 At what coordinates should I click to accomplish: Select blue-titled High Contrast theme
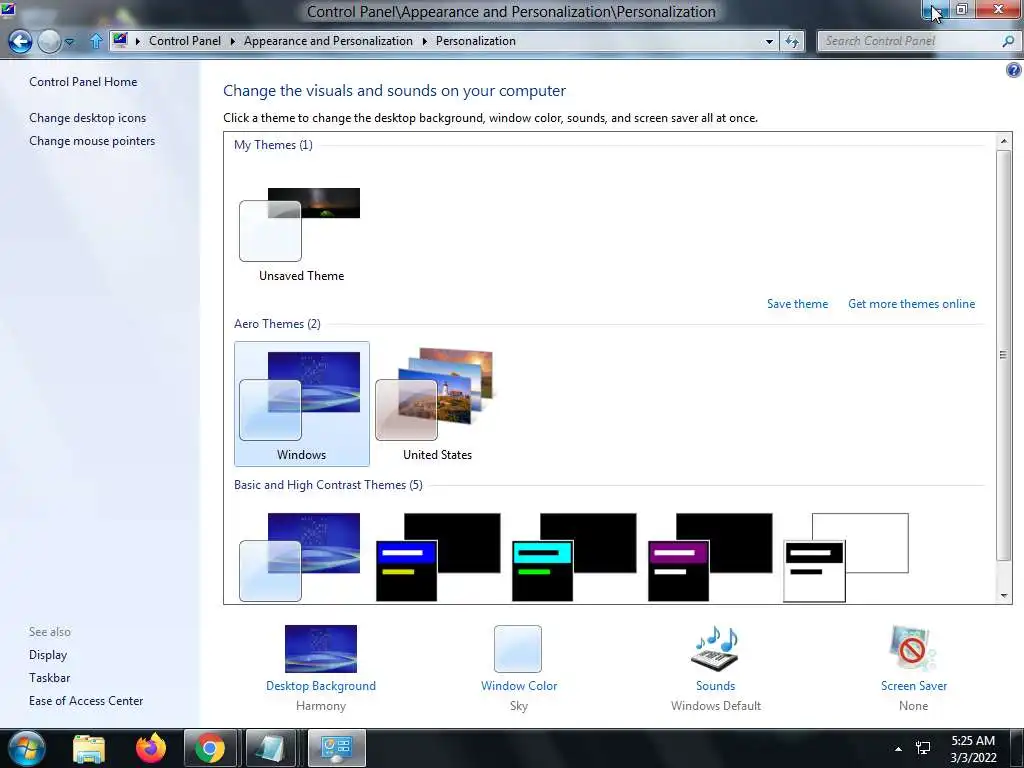438,556
